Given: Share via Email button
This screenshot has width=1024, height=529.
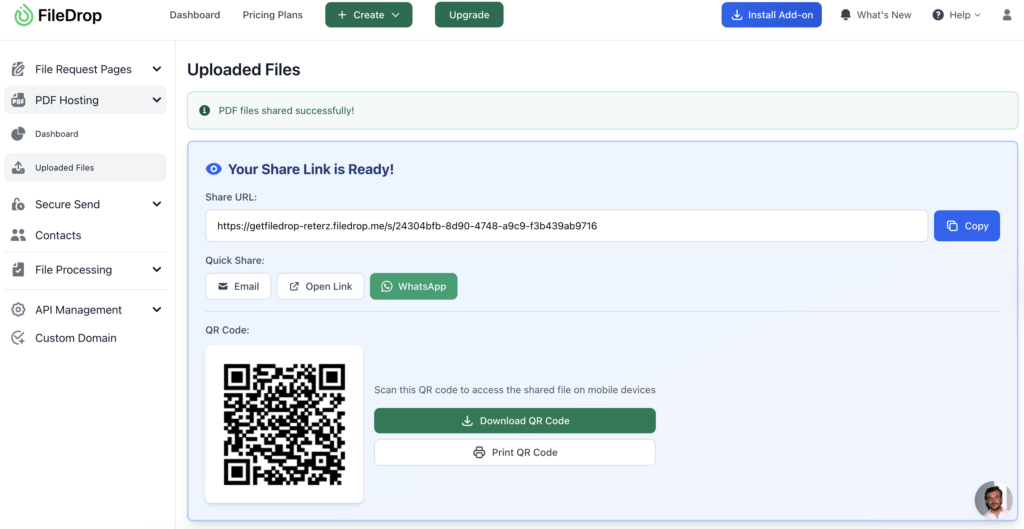Looking at the screenshot, I should pyautogui.click(x=238, y=286).
